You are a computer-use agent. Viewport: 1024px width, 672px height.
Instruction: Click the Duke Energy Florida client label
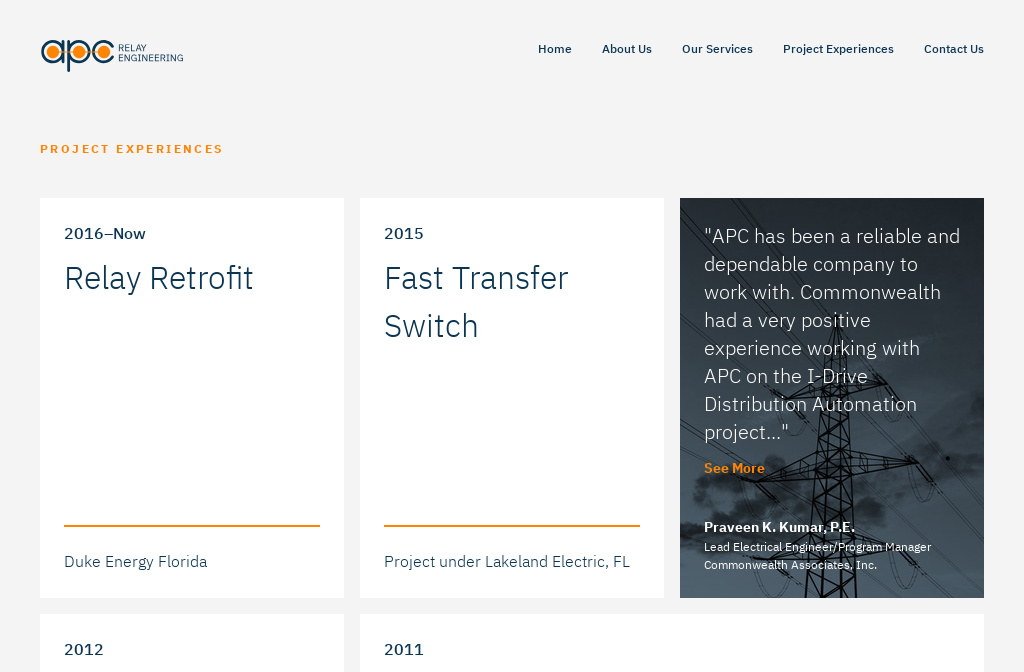coord(135,561)
